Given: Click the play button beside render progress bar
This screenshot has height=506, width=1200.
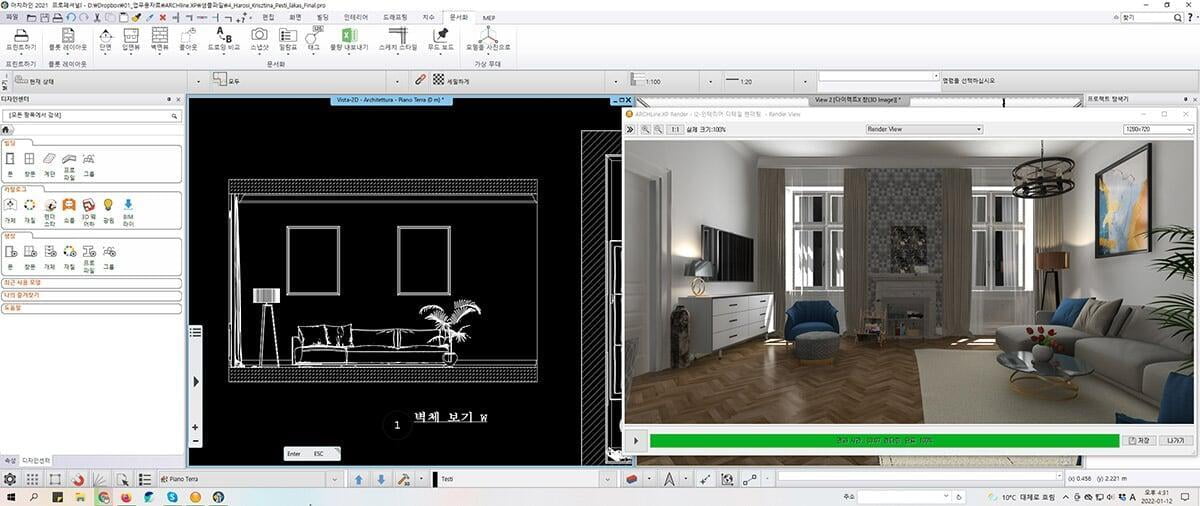Looking at the screenshot, I should pos(636,440).
